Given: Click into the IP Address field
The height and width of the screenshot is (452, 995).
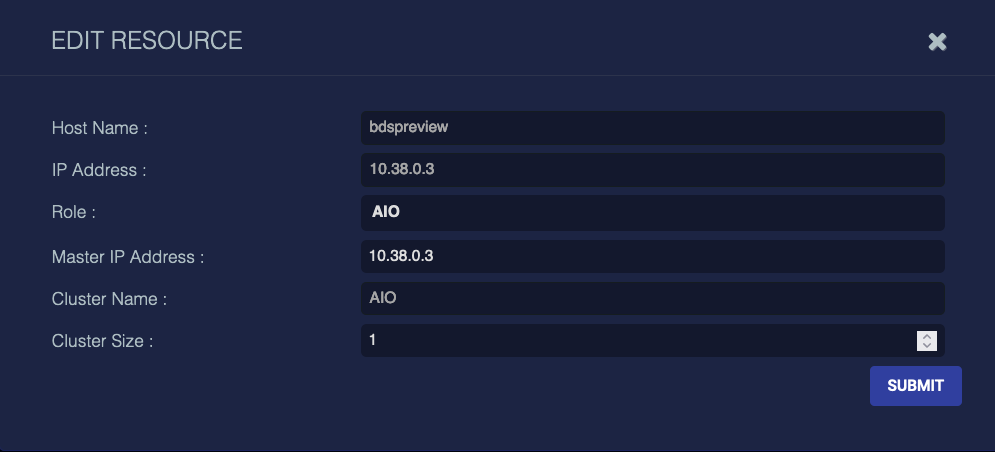Looking at the screenshot, I should tap(652, 170).
